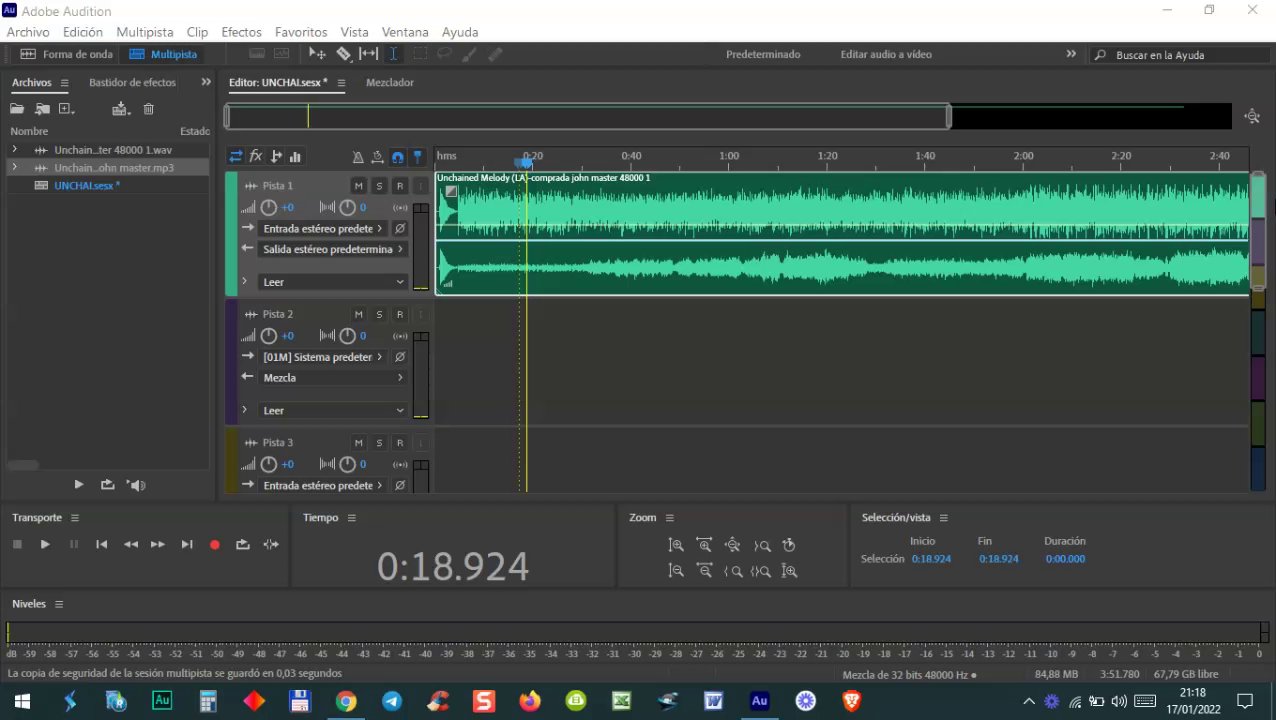The image size is (1276, 720).
Task: Expand the Unchain...ter 48000 1.wav file entry
Action: [x=15, y=149]
